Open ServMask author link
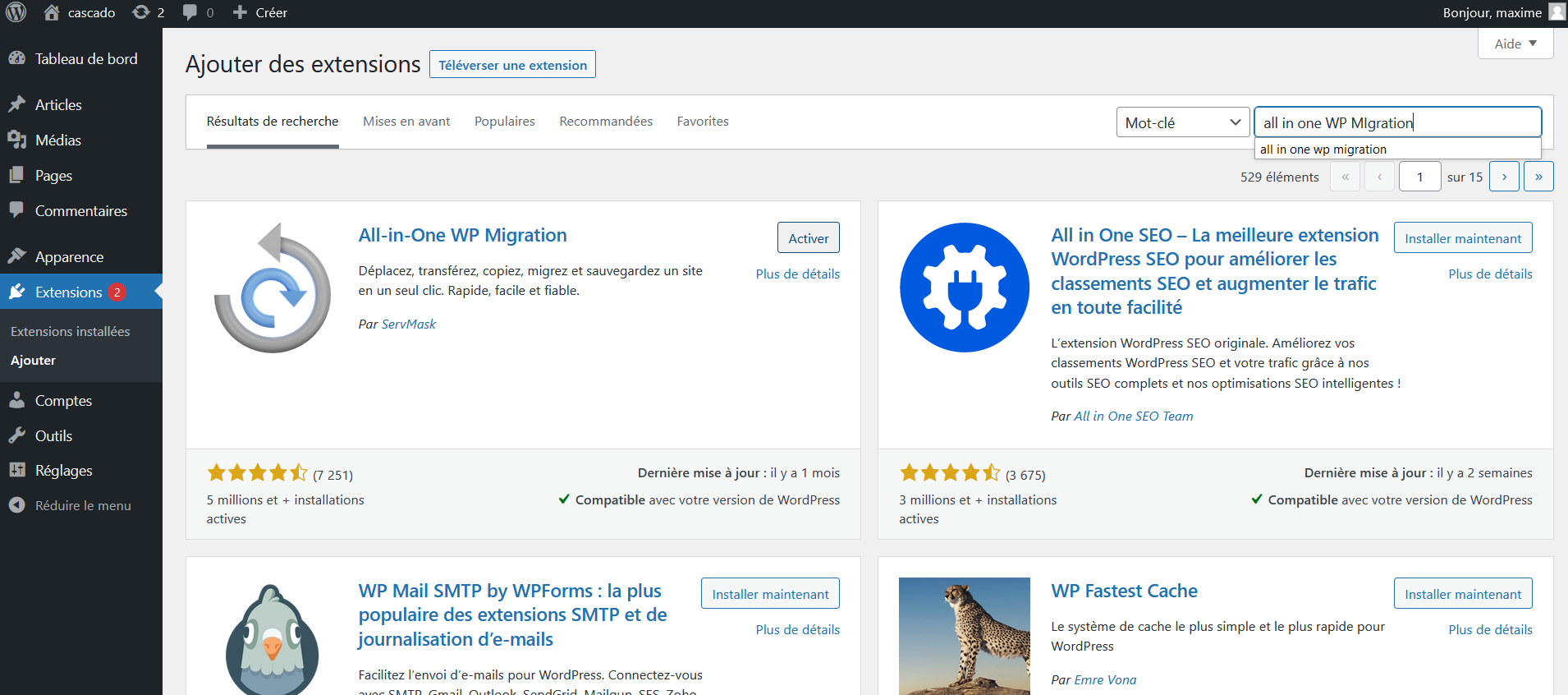The image size is (1568, 695). pos(409,324)
